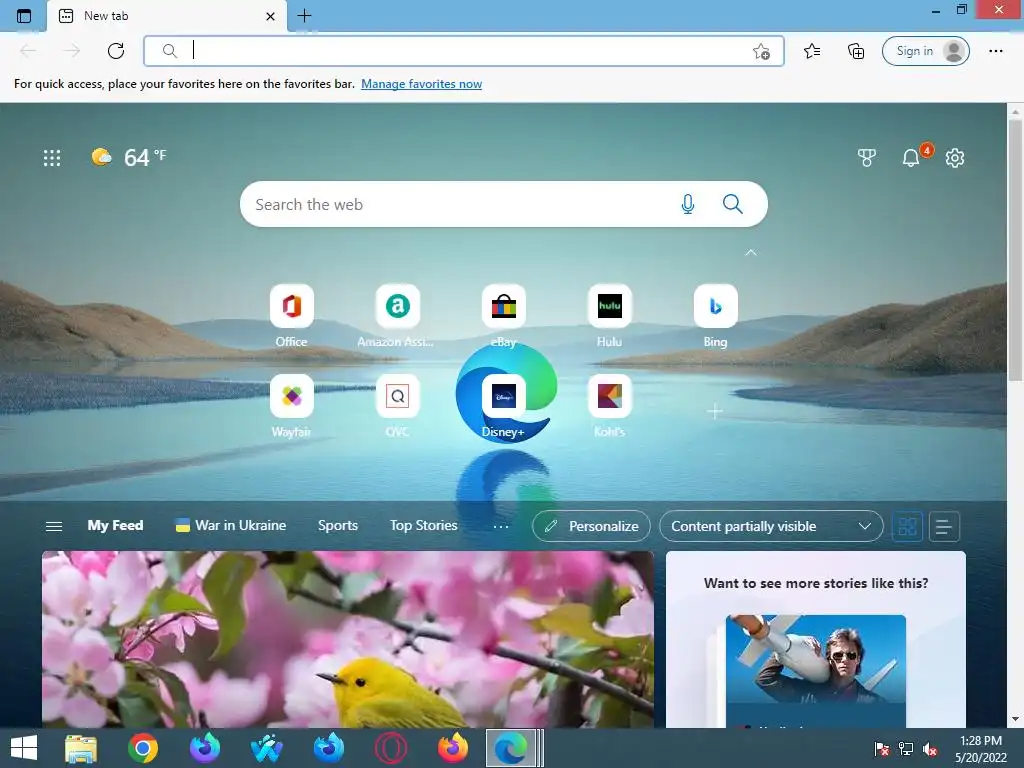Switch feed to list view
This screenshot has height=768, width=1024.
click(x=944, y=526)
